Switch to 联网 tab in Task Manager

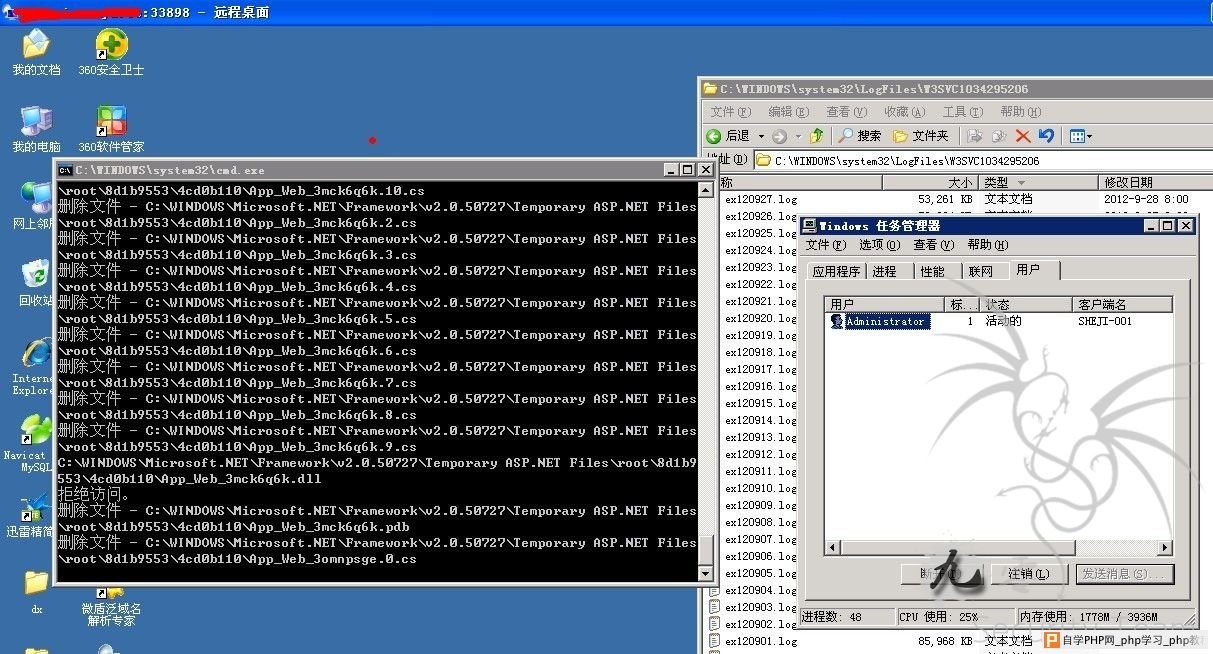pos(981,271)
